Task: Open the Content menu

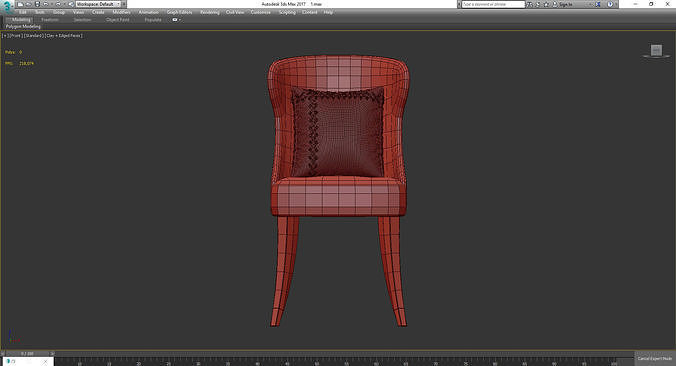Action: [310, 12]
